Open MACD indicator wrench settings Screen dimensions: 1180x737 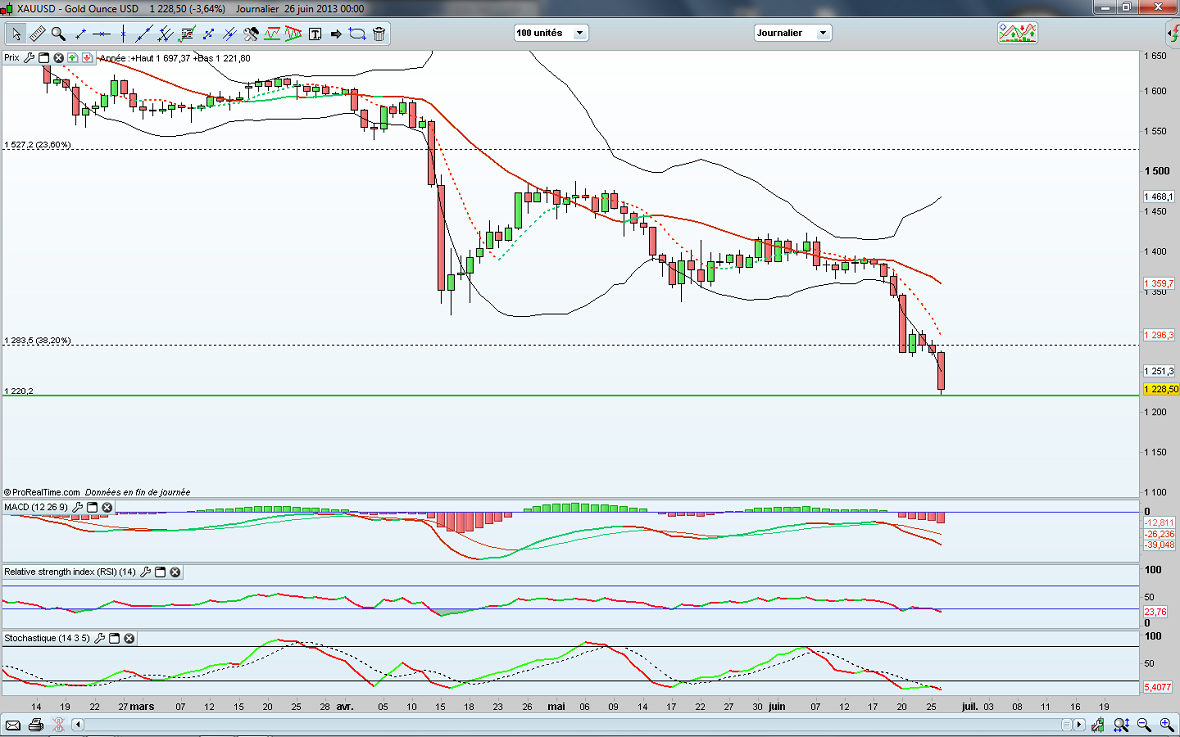tap(77, 508)
